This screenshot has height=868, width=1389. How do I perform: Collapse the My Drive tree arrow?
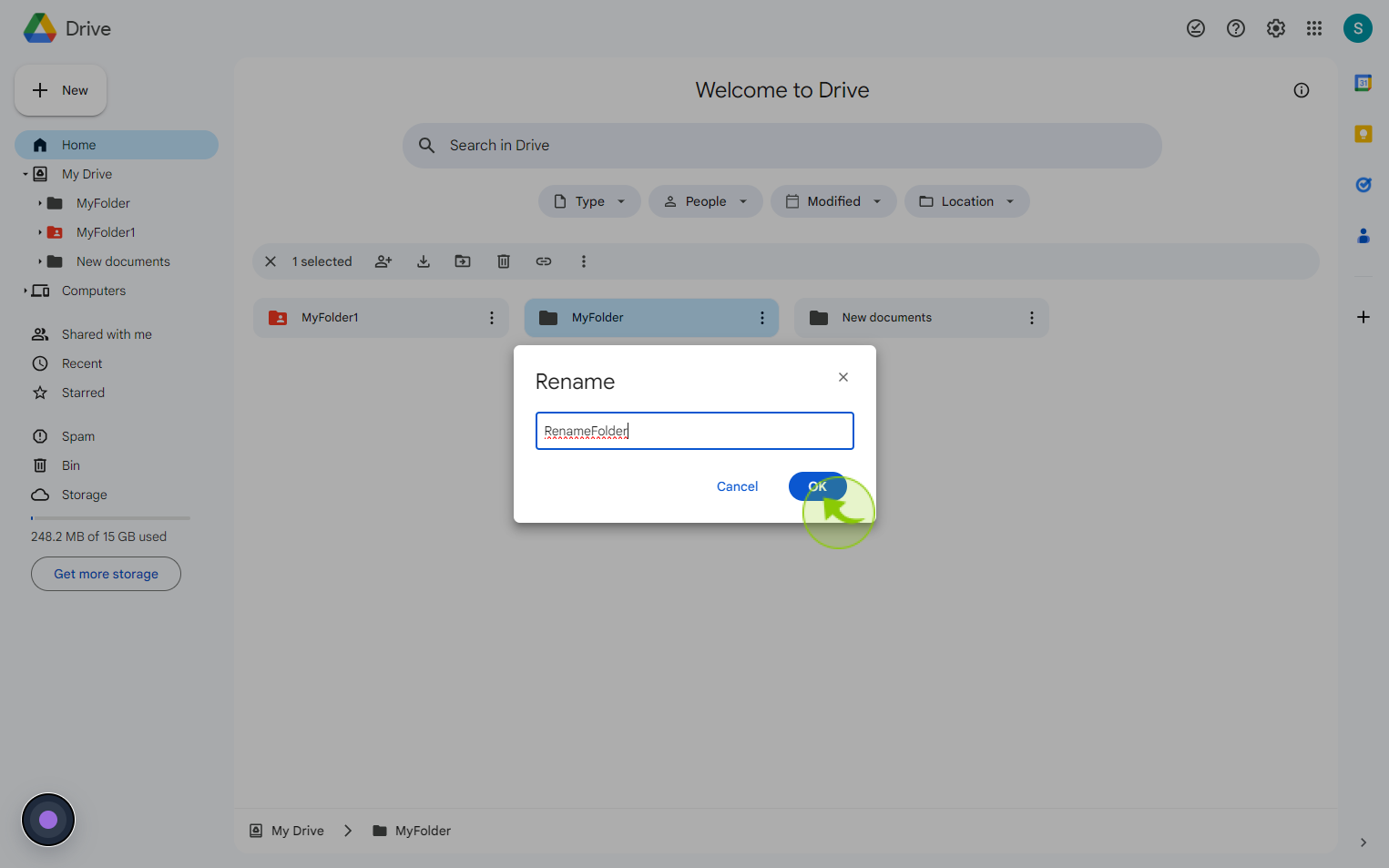[x=26, y=174]
